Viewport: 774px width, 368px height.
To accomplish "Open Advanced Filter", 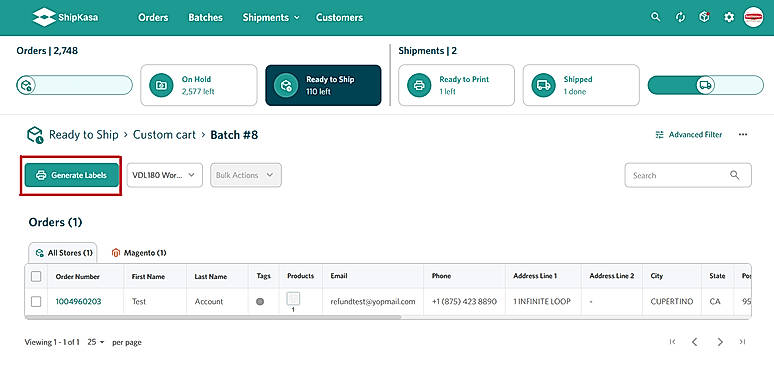I will click(x=689, y=135).
